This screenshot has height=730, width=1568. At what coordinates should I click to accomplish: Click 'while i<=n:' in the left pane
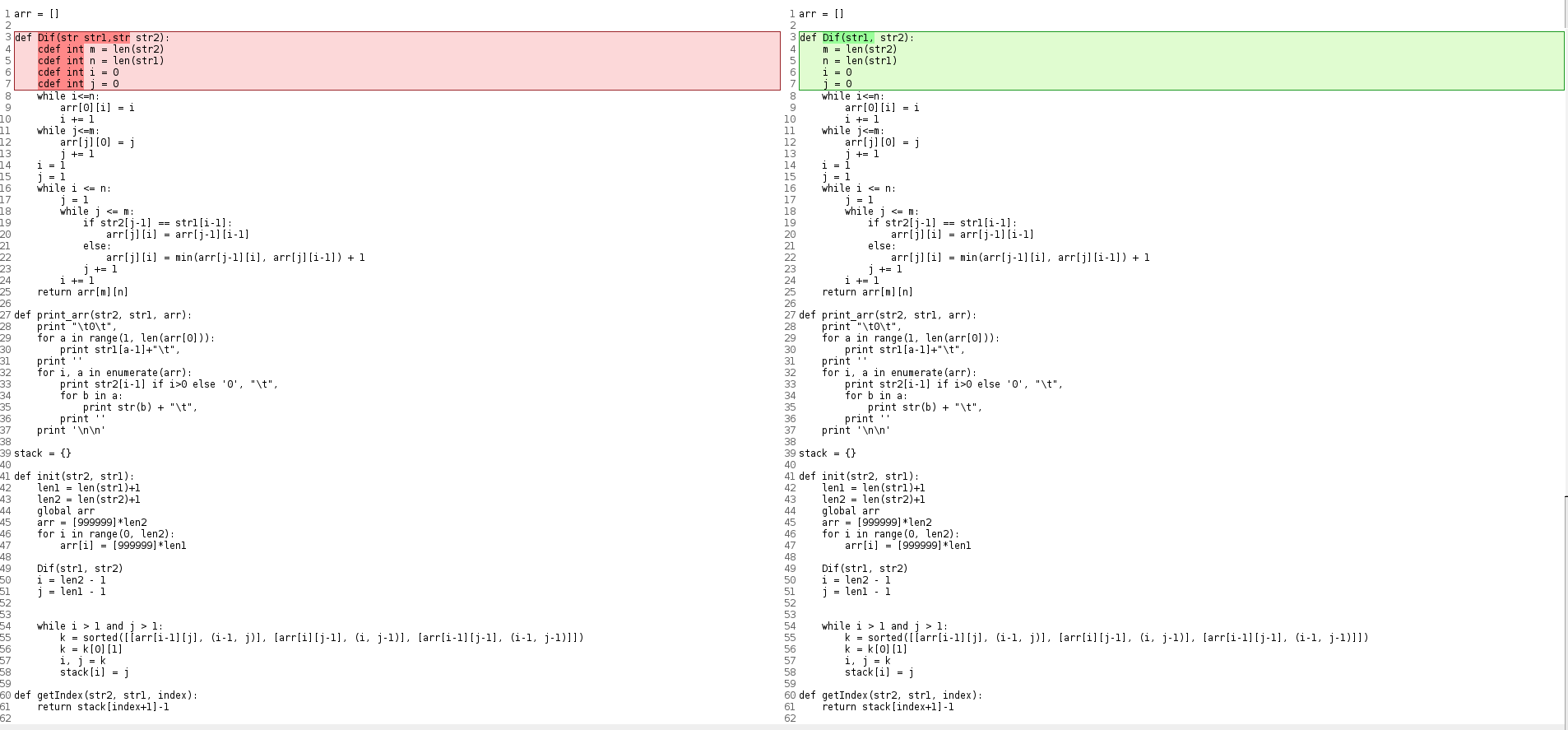pos(68,96)
